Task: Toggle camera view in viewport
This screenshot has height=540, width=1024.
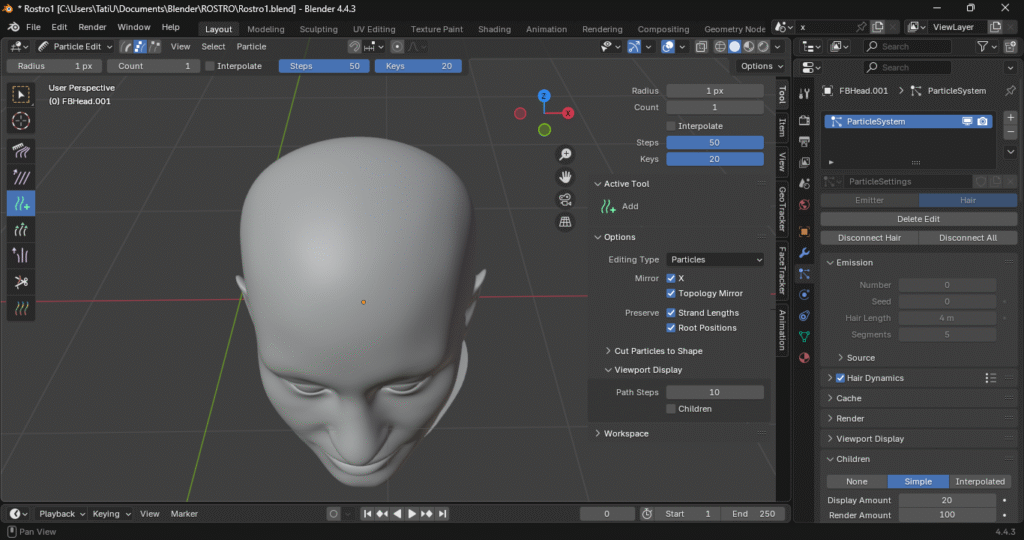Action: 565,199
